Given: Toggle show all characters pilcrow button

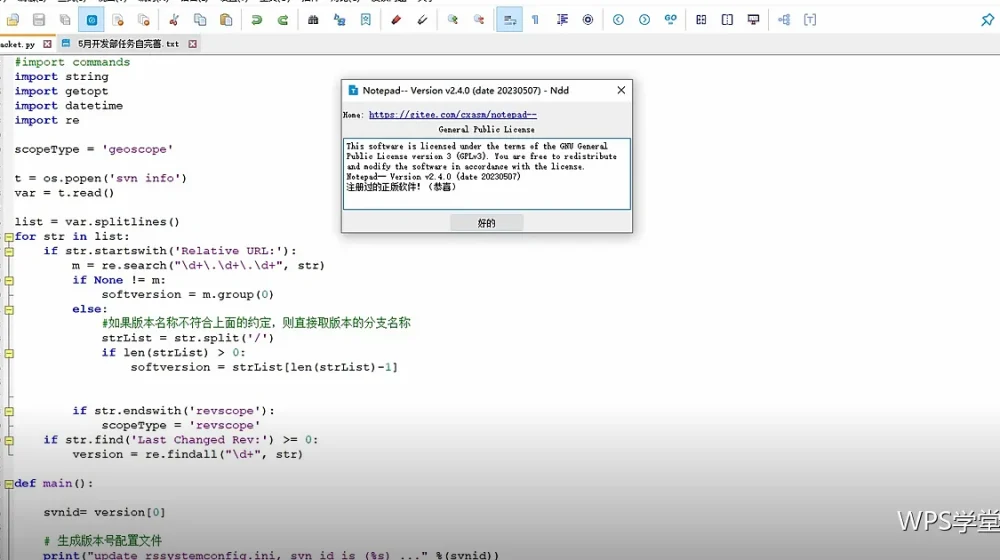Looking at the screenshot, I should point(536,20).
